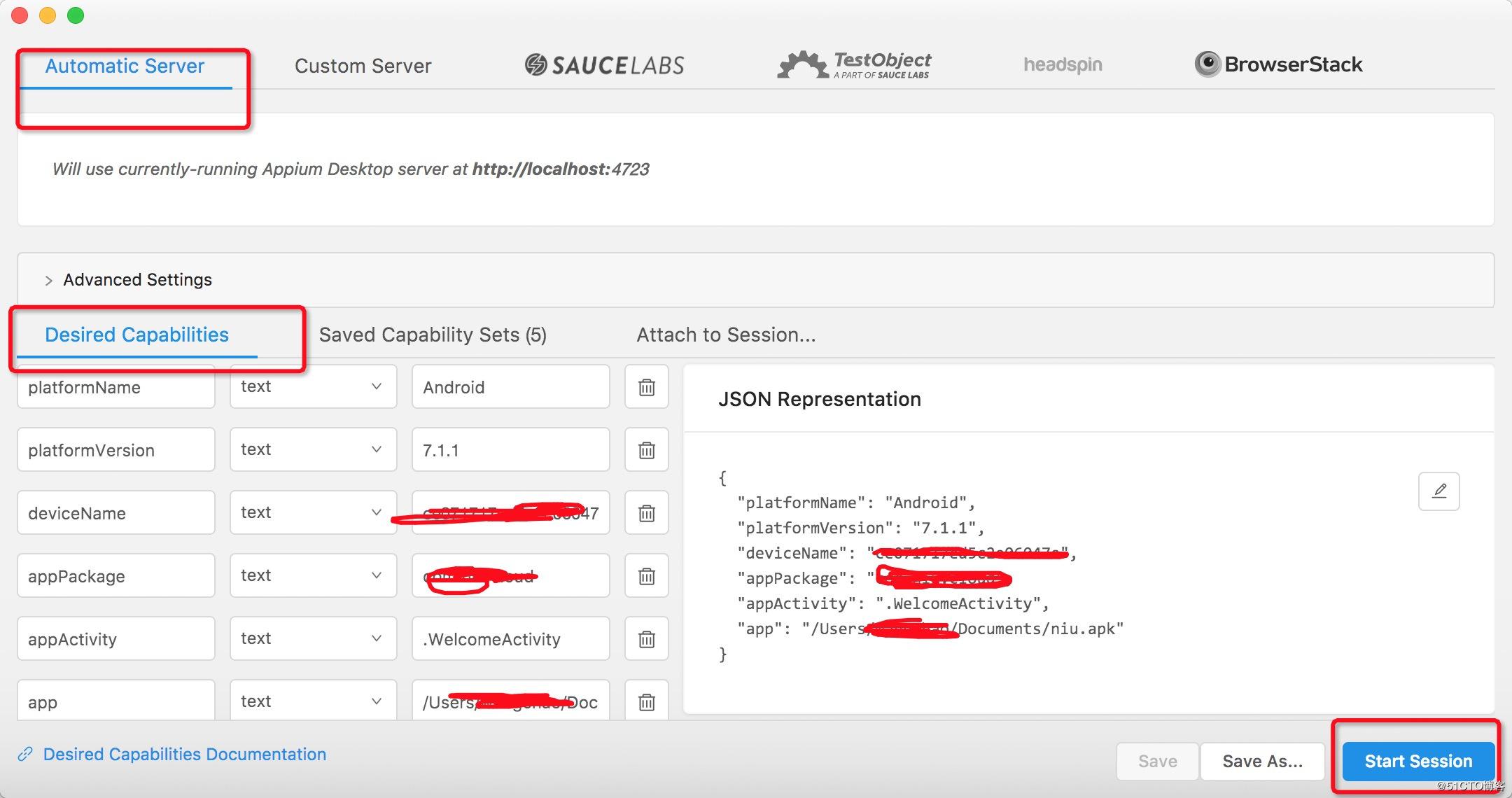The image size is (1512, 798).
Task: Open type dropdown for appActivity
Action: (x=313, y=638)
